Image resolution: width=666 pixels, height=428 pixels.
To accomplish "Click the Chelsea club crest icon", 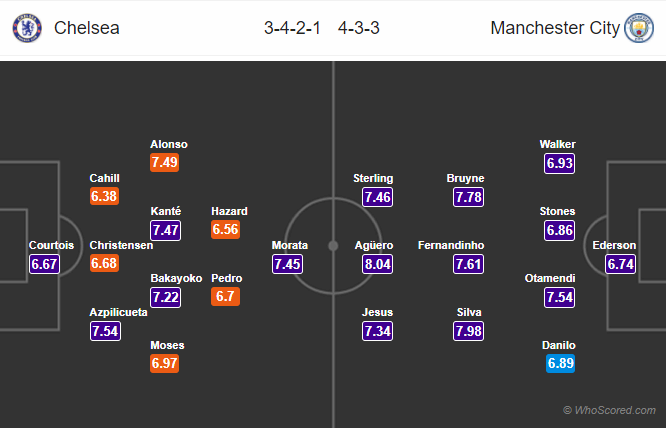I will [x=27, y=28].
